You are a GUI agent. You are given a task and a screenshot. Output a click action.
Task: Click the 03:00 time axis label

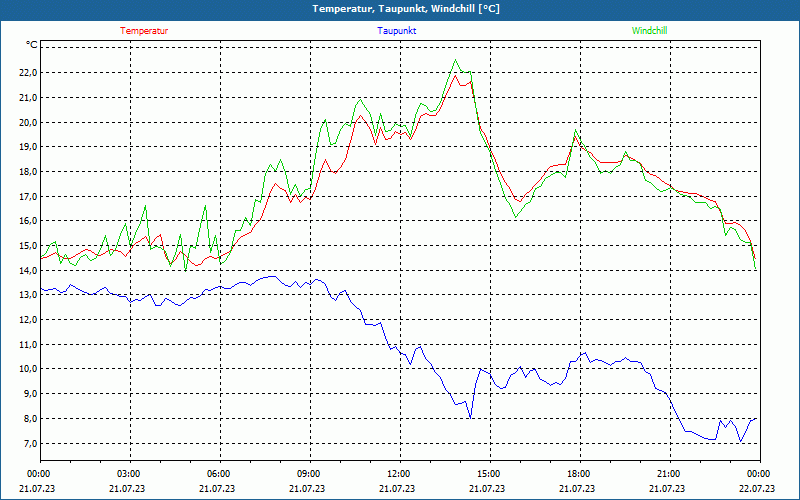tap(128, 474)
